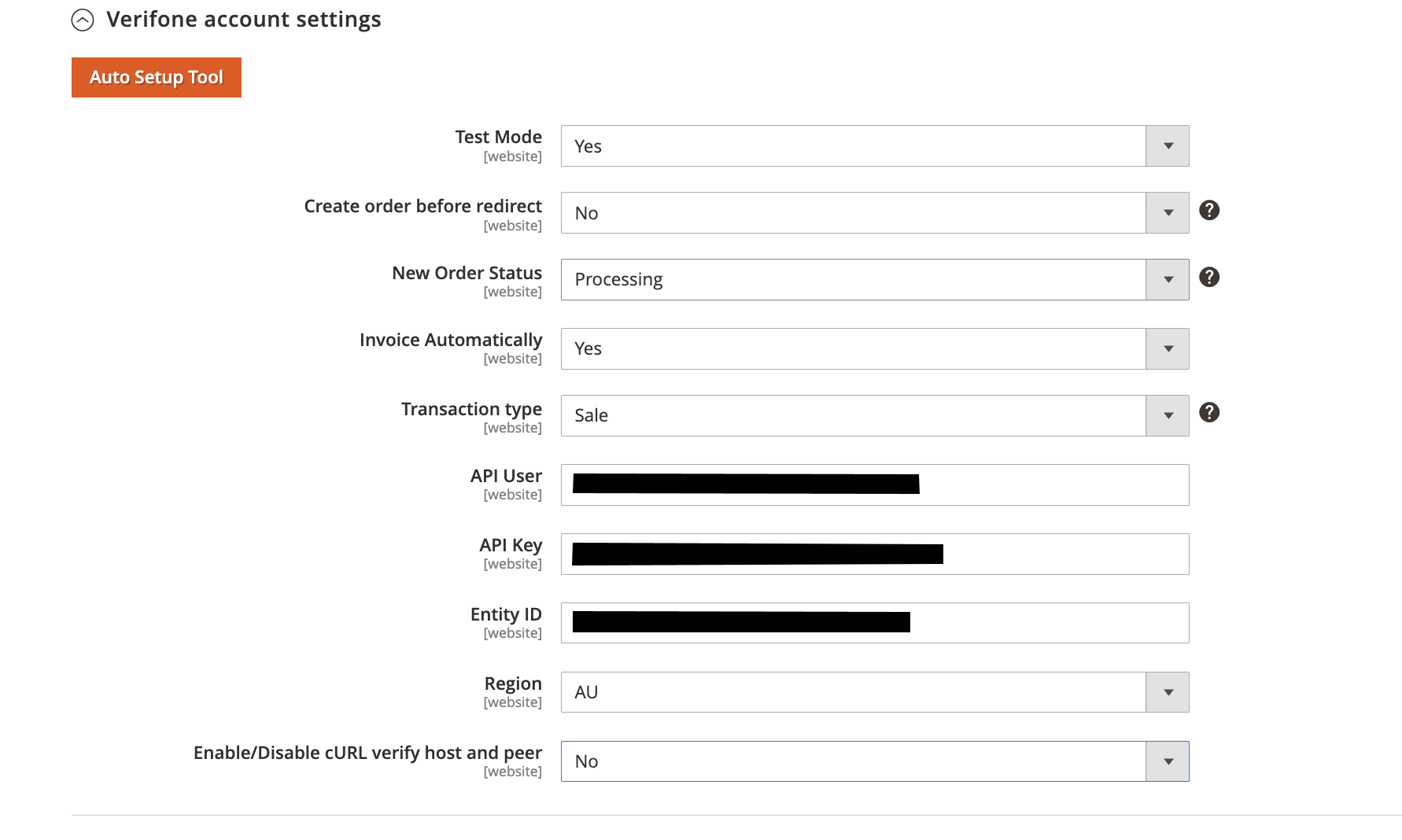Show help for Create order before redirect
The height and width of the screenshot is (840, 1402).
click(1209, 210)
